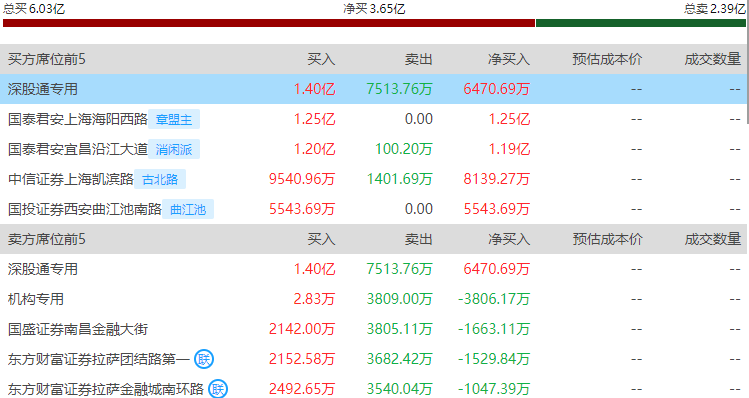The height and width of the screenshot is (398, 749).
Task: Open the 消闲派 trader tag
Action: click(174, 150)
